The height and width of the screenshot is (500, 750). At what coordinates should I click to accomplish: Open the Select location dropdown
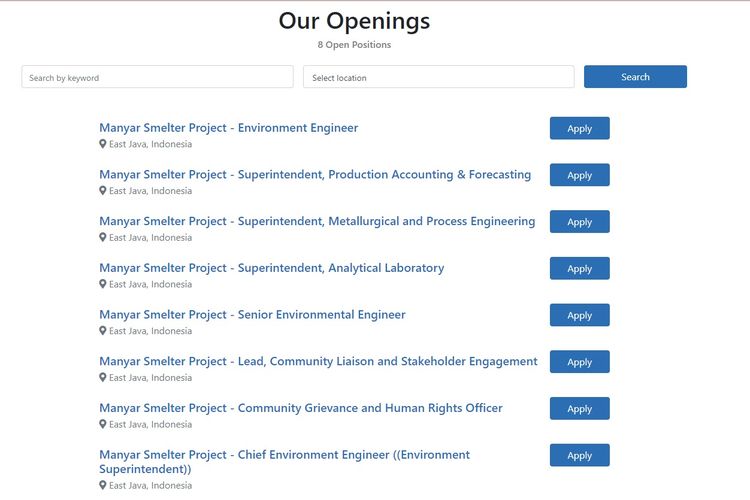click(439, 77)
